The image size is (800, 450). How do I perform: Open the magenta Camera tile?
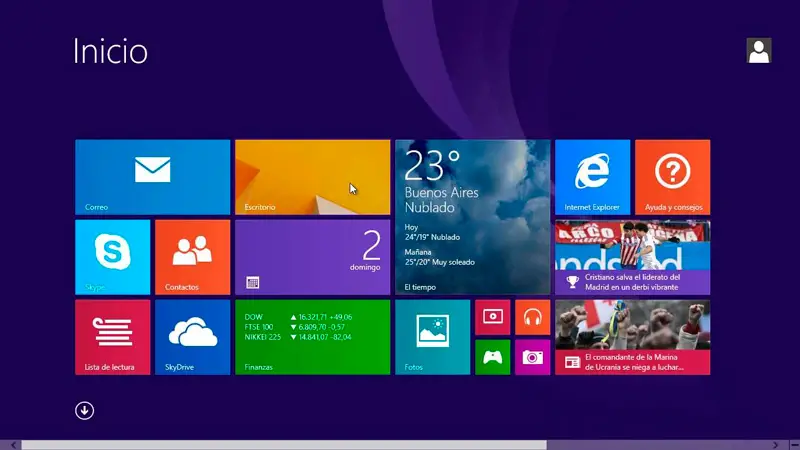tap(533, 357)
